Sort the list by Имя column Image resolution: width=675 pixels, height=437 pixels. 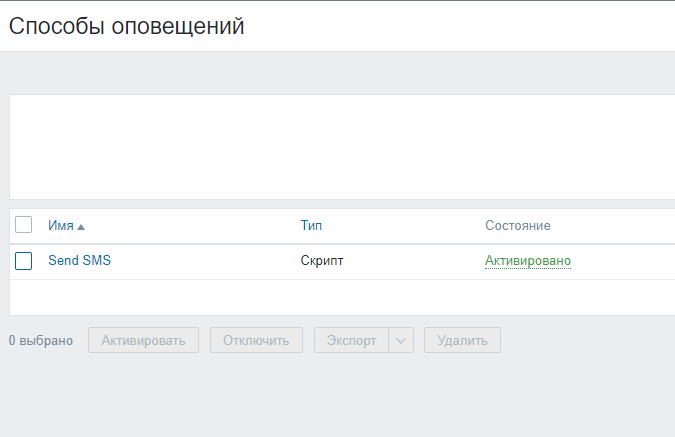(x=61, y=226)
